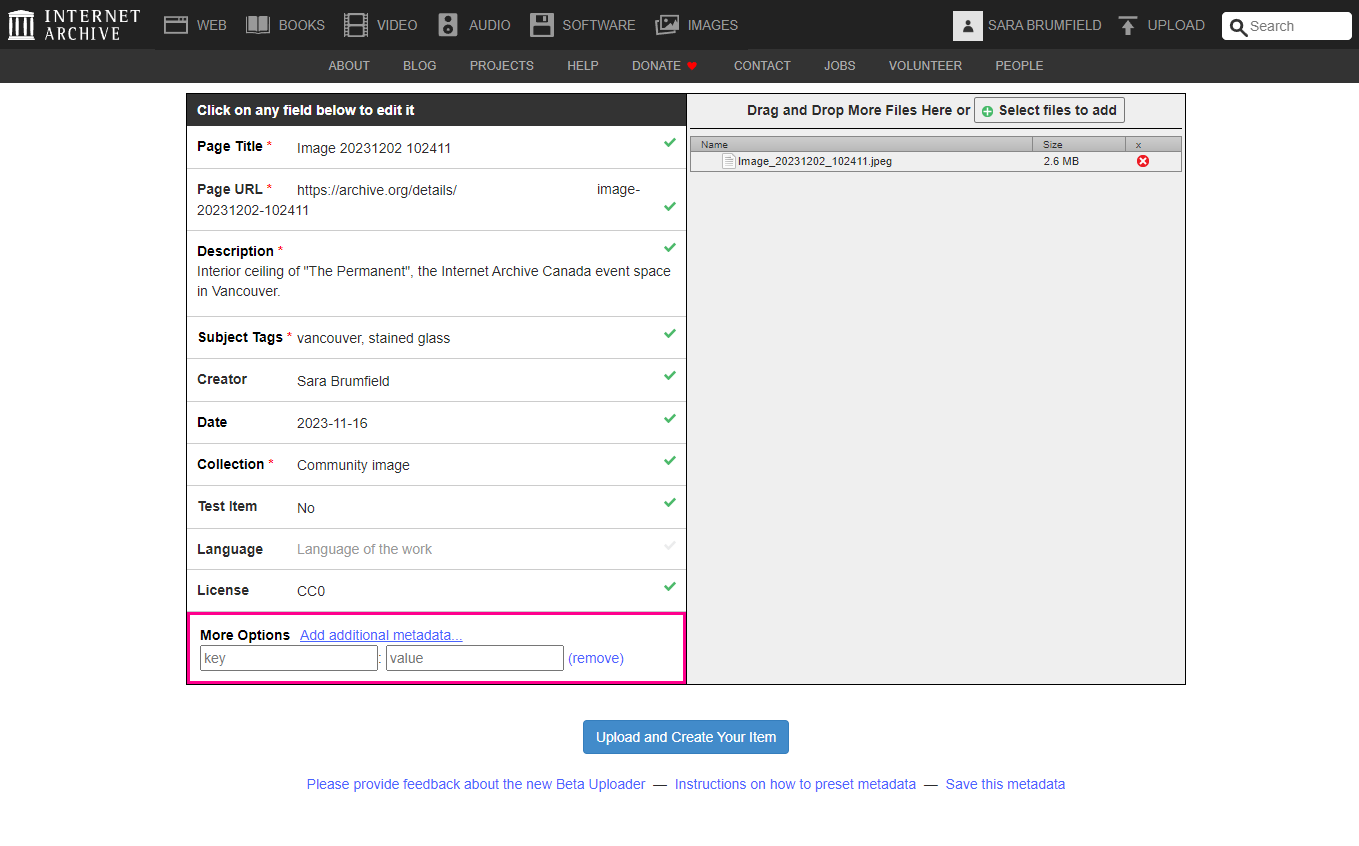Open the Books section icon
The height and width of the screenshot is (846, 1359).
(x=258, y=25)
